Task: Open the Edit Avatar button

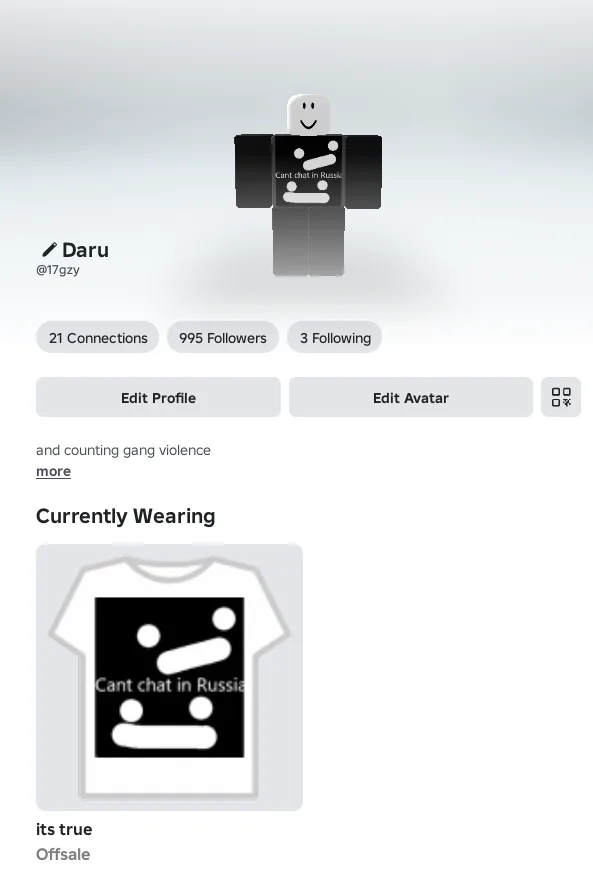Action: tap(411, 398)
